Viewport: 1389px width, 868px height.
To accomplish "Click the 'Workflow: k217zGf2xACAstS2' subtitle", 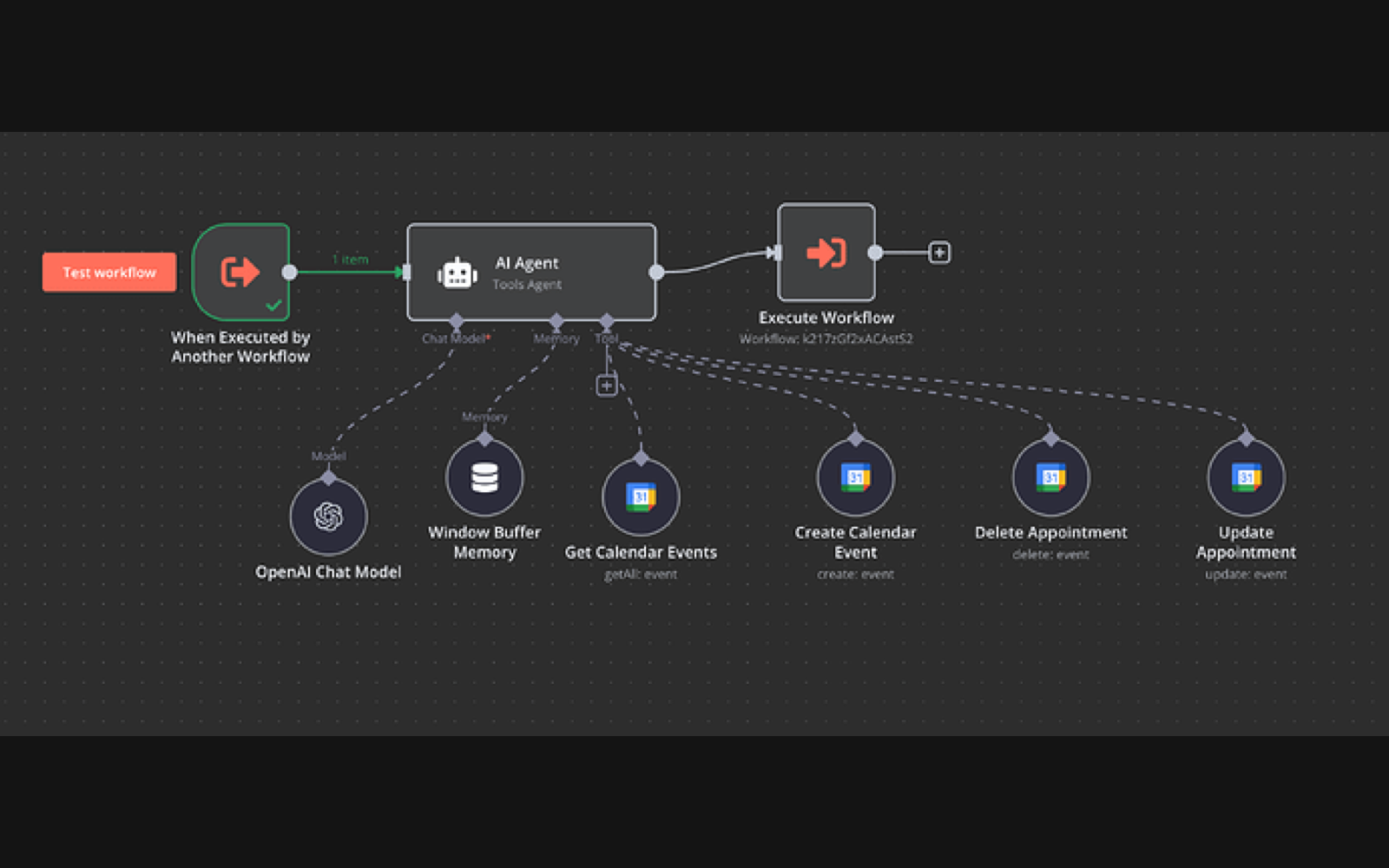I will coord(826,339).
